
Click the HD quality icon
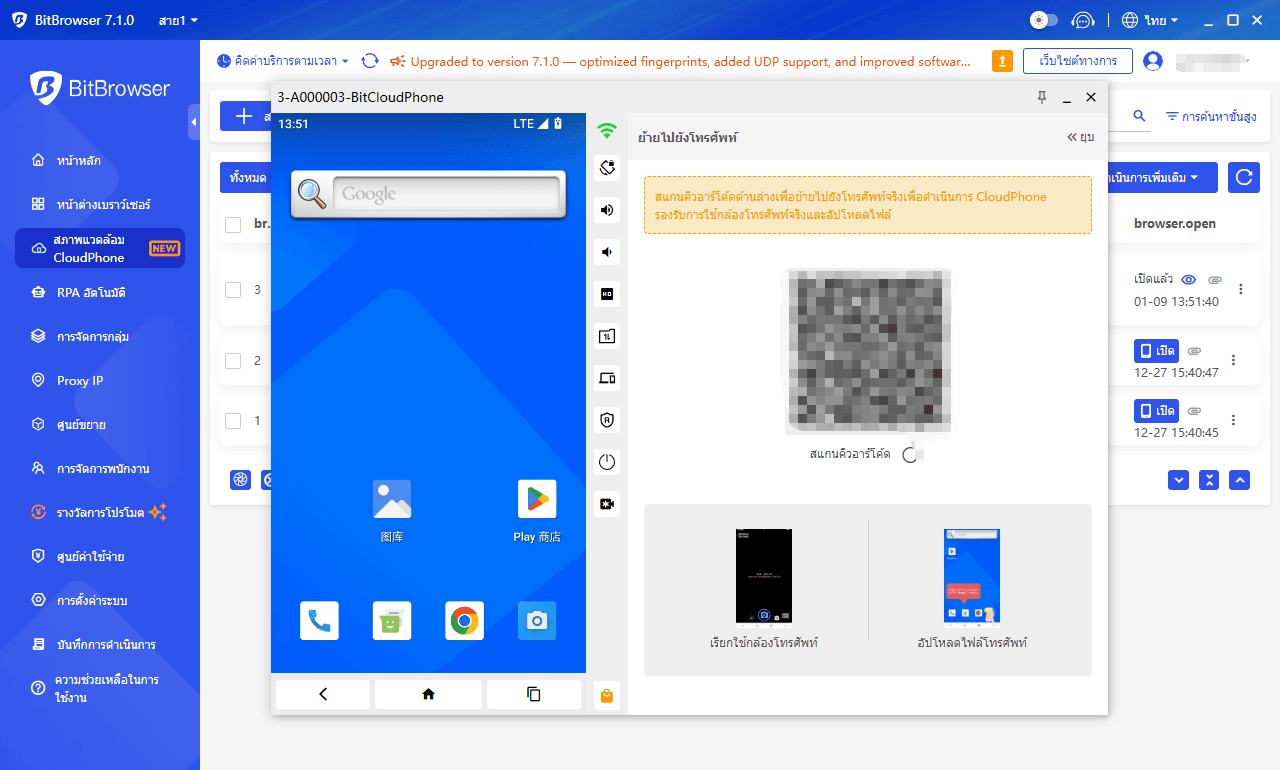click(606, 294)
